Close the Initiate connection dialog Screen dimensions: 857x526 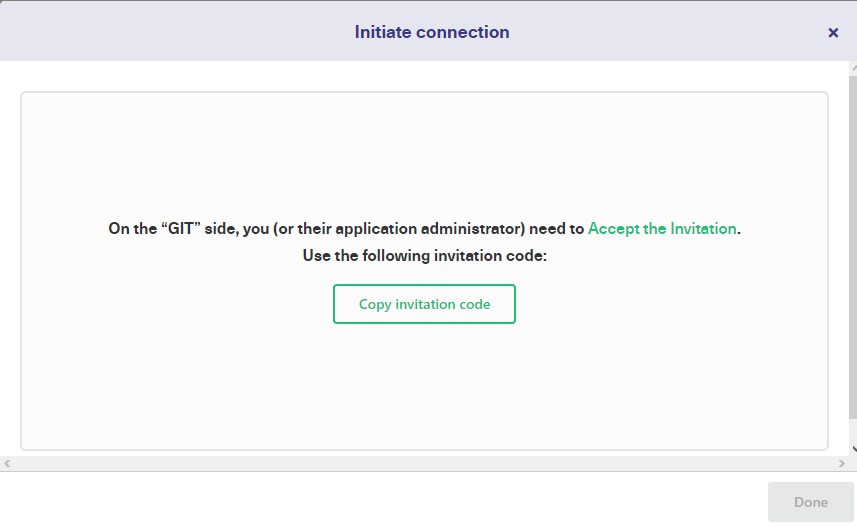coord(833,33)
